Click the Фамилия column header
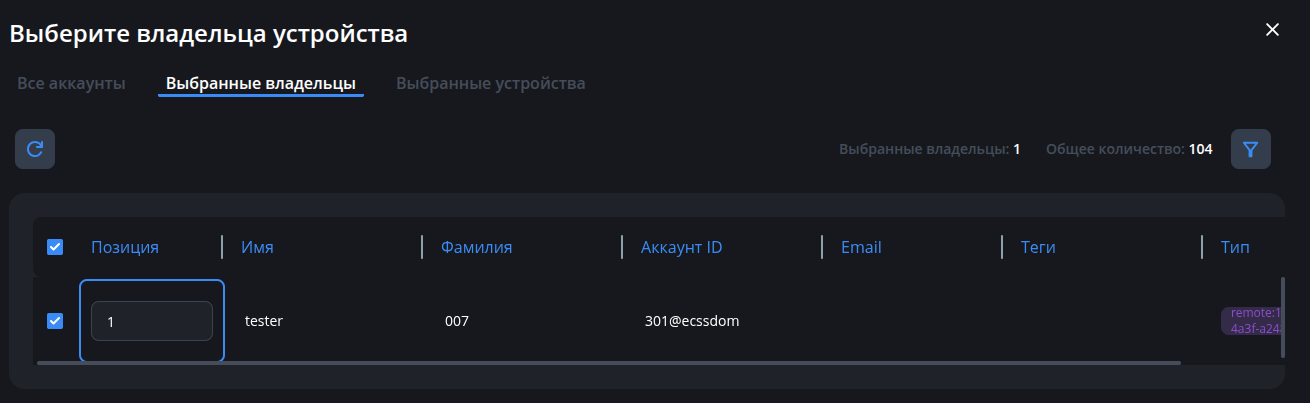Image resolution: width=1310 pixels, height=403 pixels. pos(476,247)
